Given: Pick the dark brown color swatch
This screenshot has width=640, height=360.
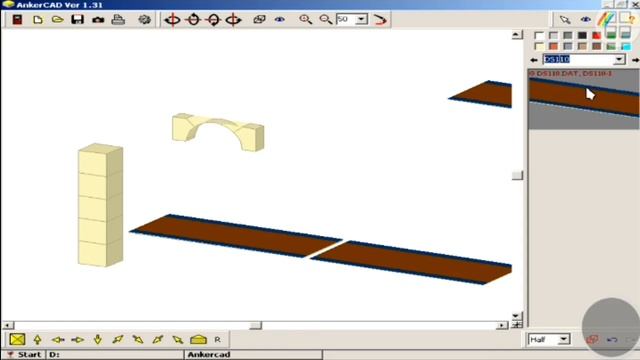Looking at the screenshot, I should coord(597,46).
